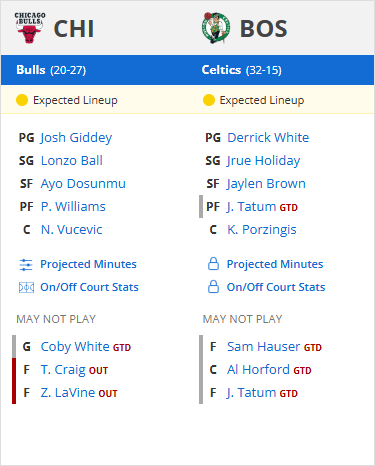The image size is (375, 466).
Task: Open Lonzo Ball's player link
Action: [x=72, y=161]
